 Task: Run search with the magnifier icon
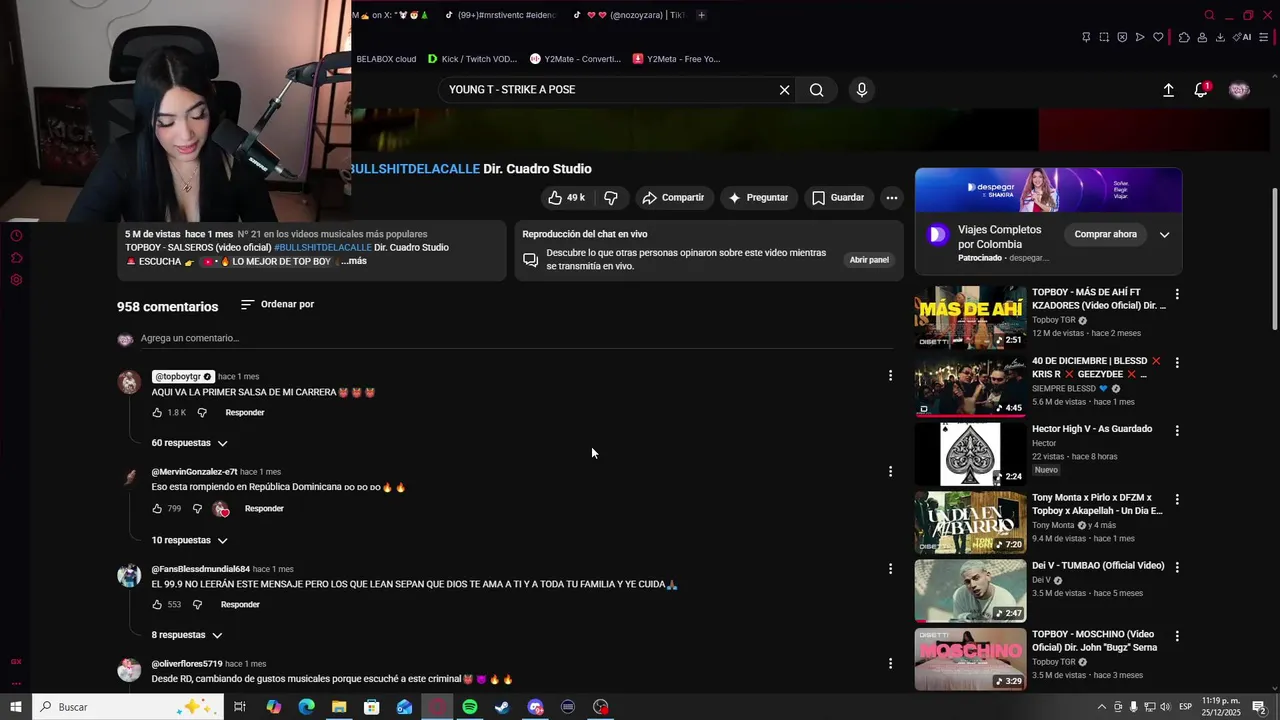click(817, 90)
